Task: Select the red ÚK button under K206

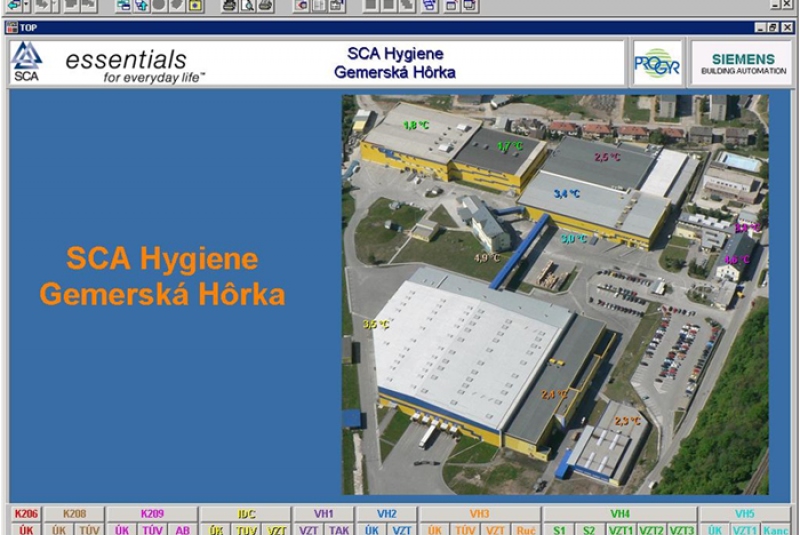Action: (x=26, y=529)
